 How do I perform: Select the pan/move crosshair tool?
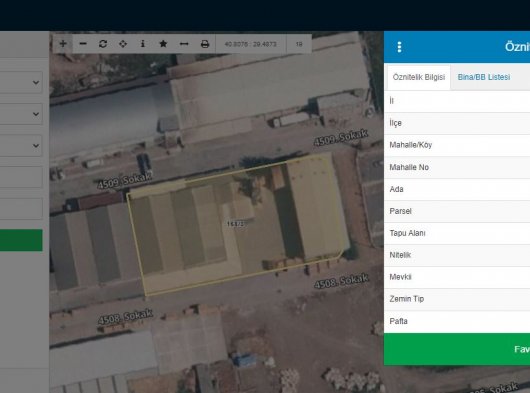(123, 44)
